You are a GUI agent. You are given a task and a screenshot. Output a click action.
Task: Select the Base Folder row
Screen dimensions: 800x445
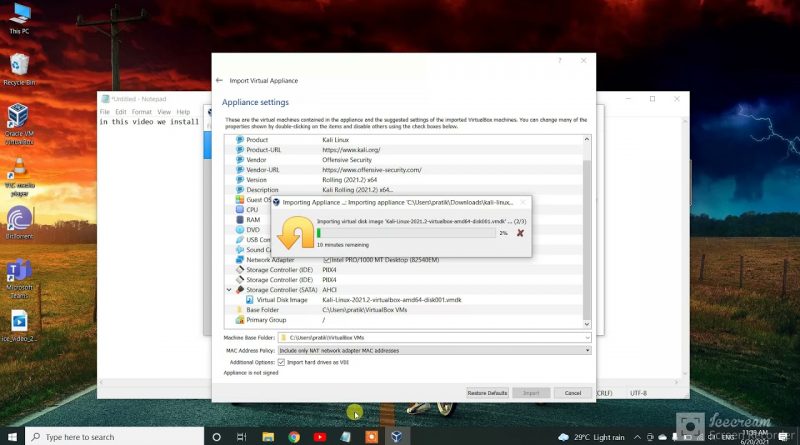(x=403, y=310)
